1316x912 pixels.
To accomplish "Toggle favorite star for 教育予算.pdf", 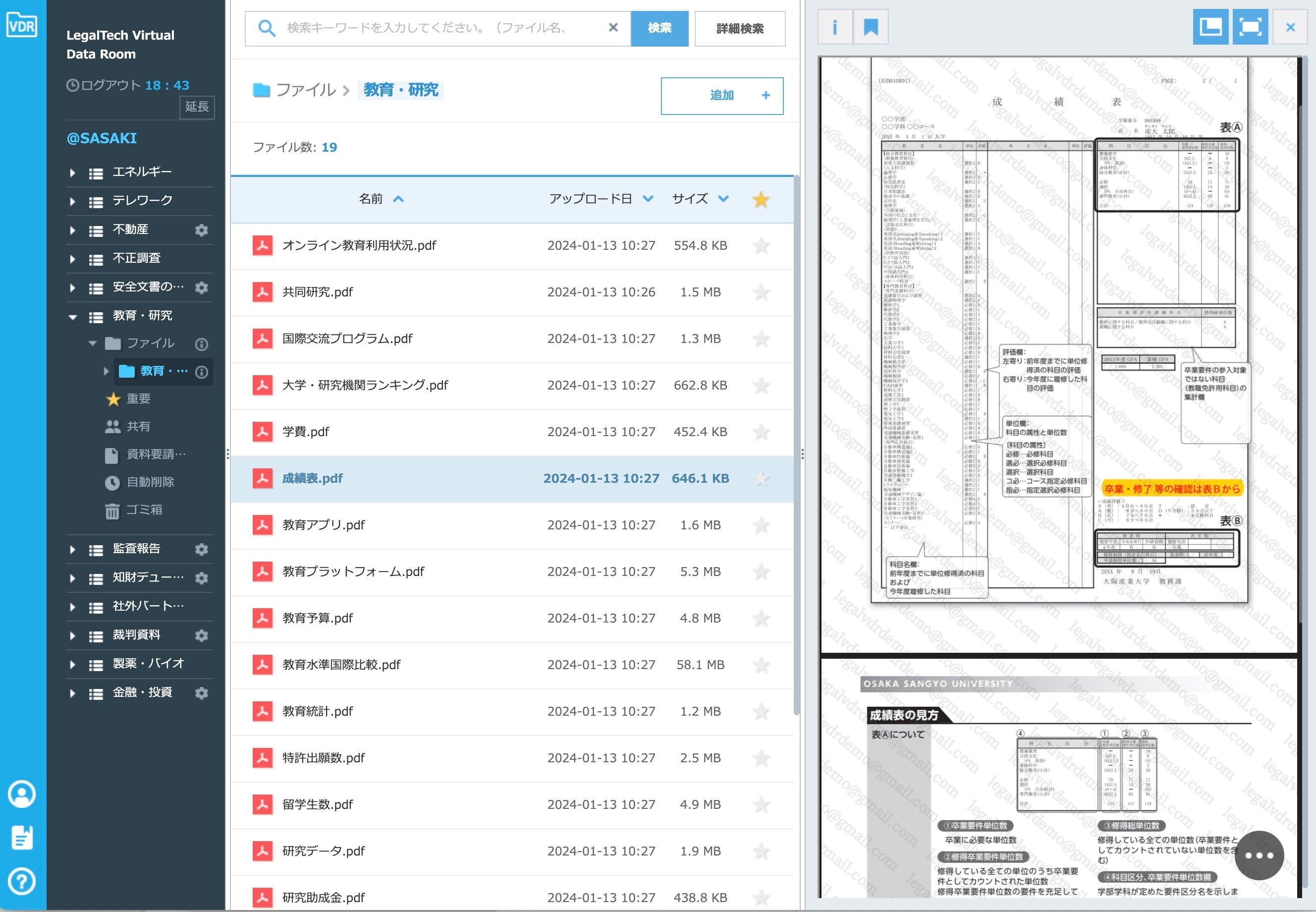I will 761,618.
